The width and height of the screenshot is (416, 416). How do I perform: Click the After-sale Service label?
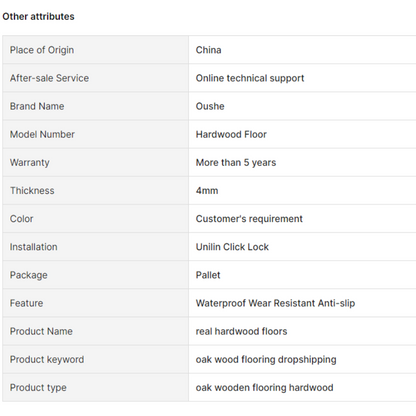[49, 78]
